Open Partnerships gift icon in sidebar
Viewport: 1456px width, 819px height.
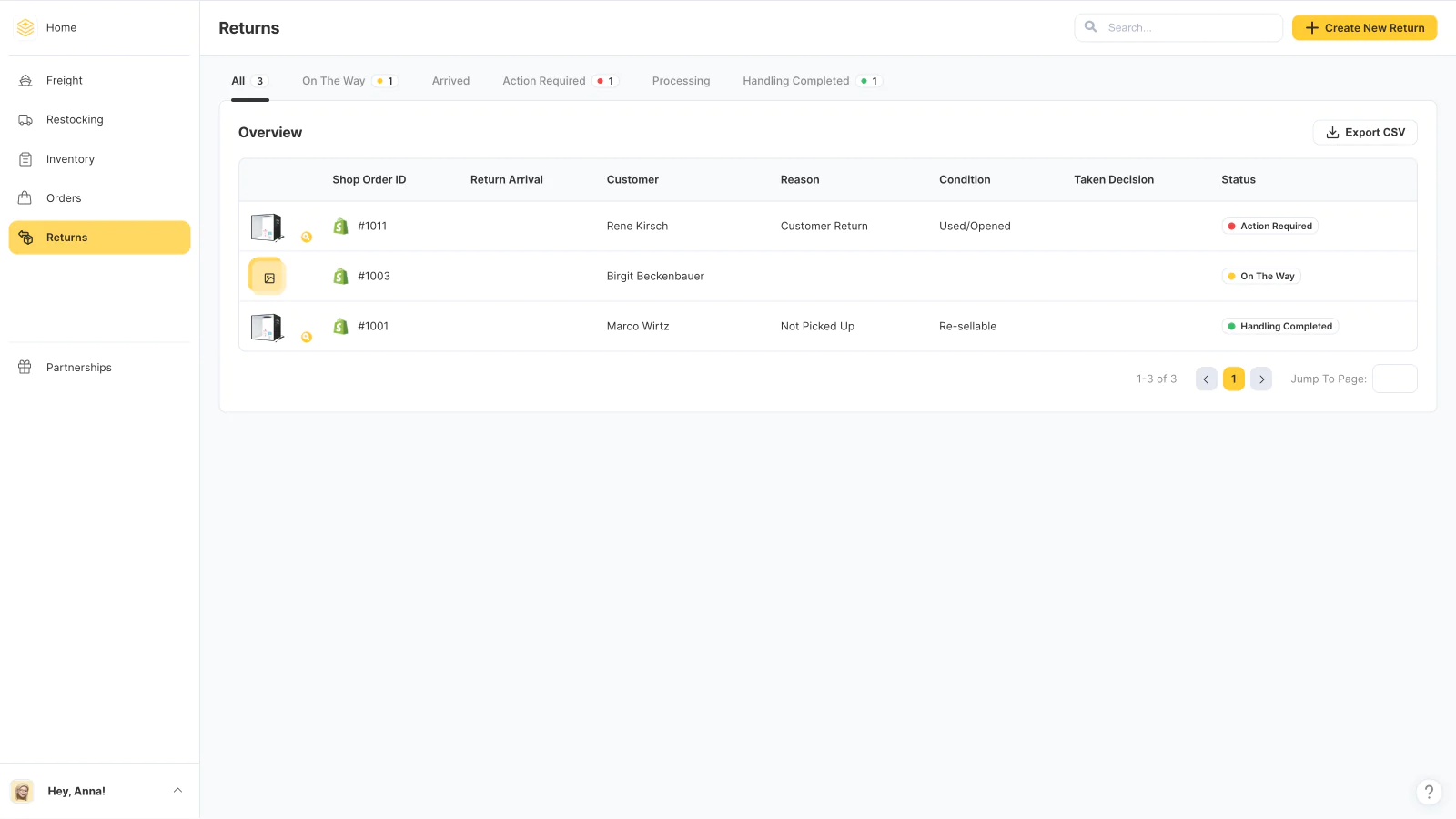click(25, 368)
